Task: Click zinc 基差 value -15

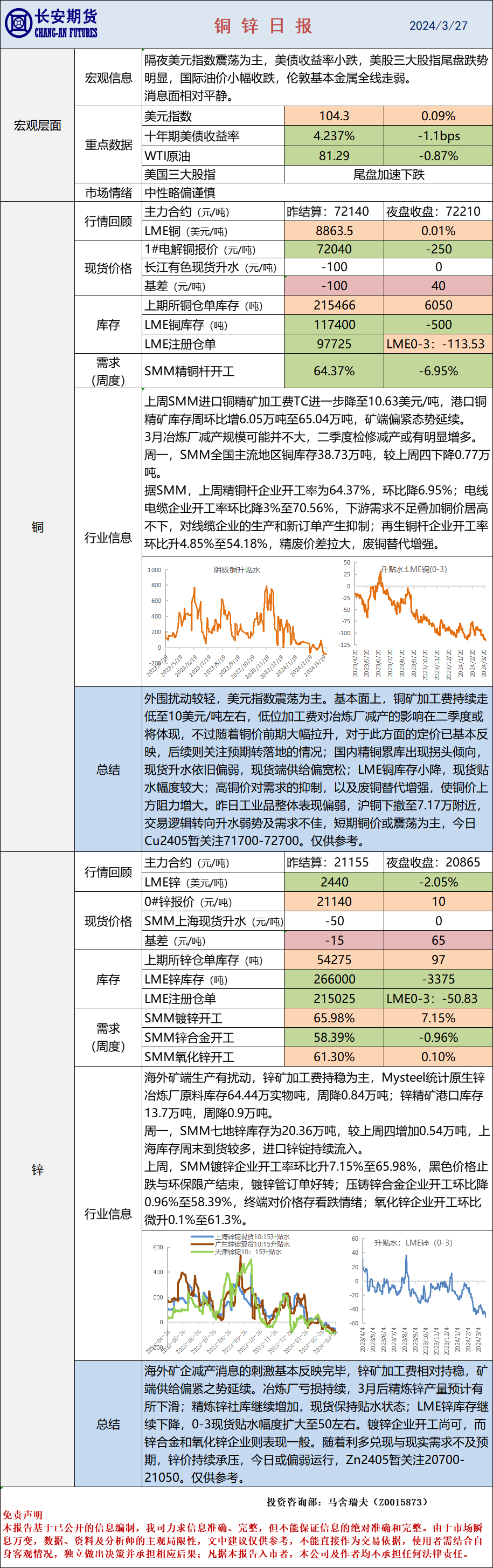Action: pos(334,940)
